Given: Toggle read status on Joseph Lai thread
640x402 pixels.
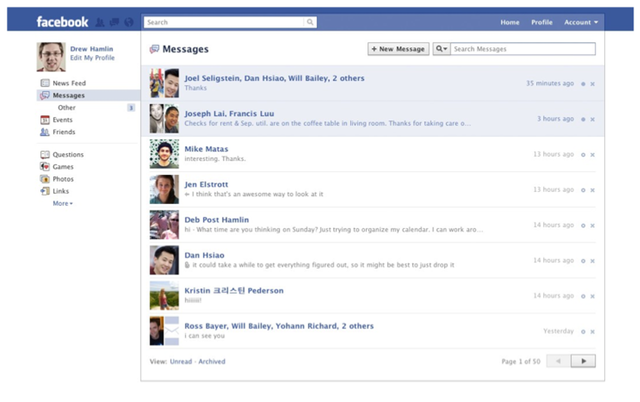Looking at the screenshot, I should (583, 120).
